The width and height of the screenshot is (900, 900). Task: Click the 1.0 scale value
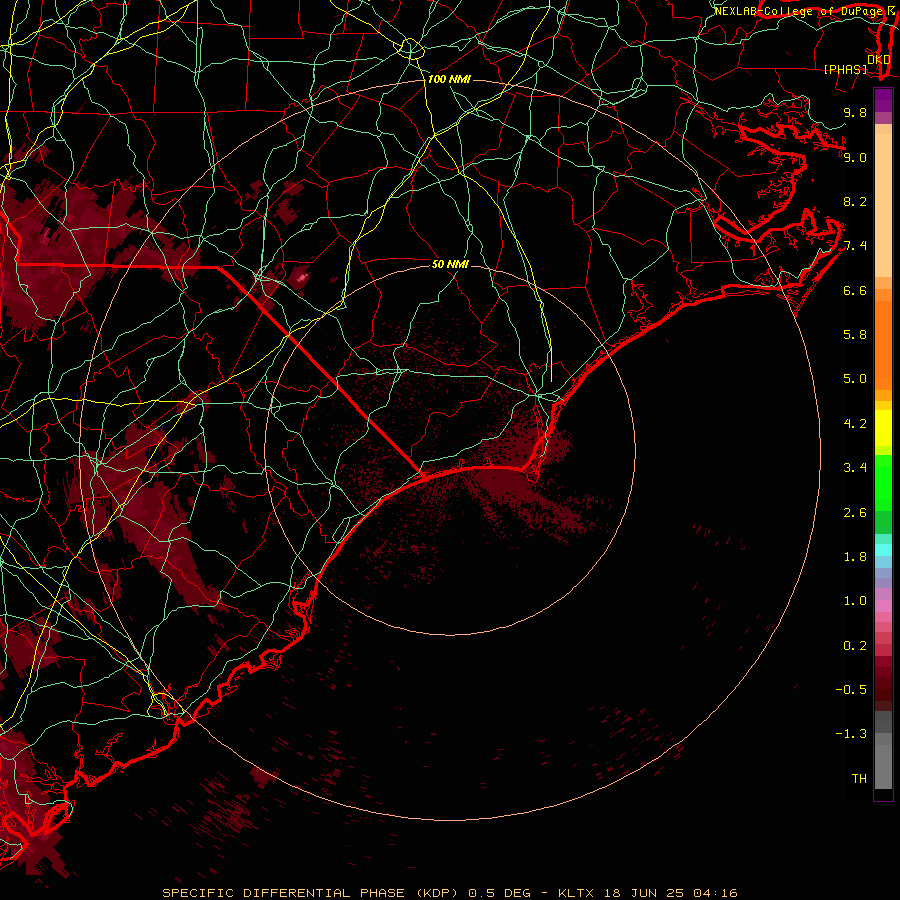(x=855, y=601)
